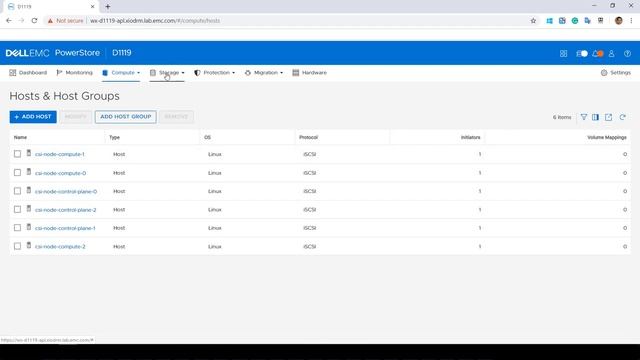Open the PowerStore apps grid icon
Screen dimensions: 640x360
pyautogui.click(x=563, y=53)
